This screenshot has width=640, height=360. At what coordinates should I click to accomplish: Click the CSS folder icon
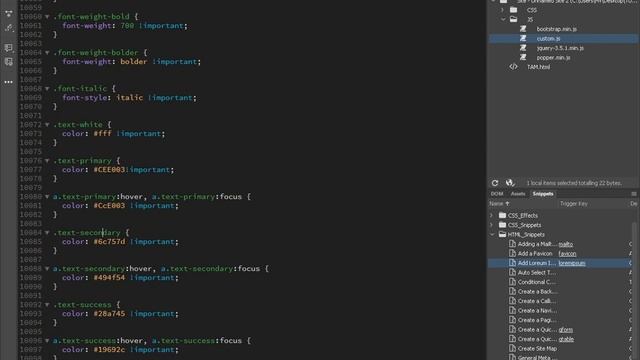tap(513, 10)
